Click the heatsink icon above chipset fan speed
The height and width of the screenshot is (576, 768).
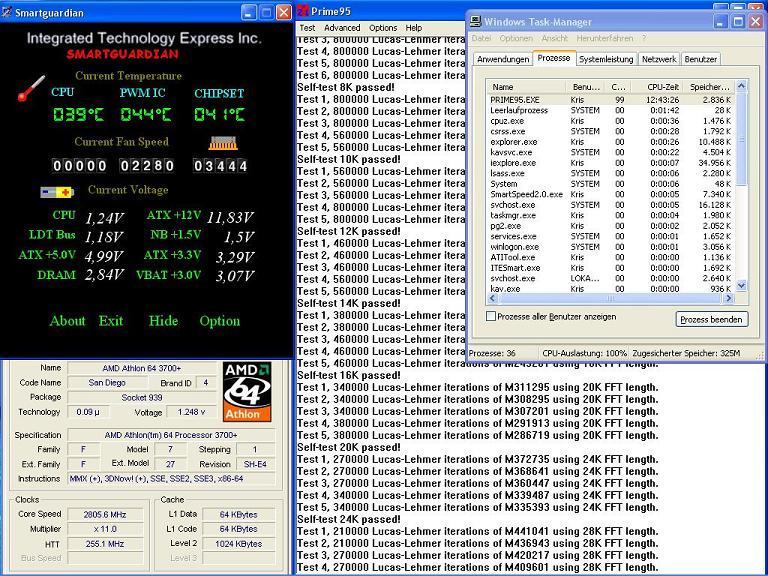pyautogui.click(x=223, y=143)
